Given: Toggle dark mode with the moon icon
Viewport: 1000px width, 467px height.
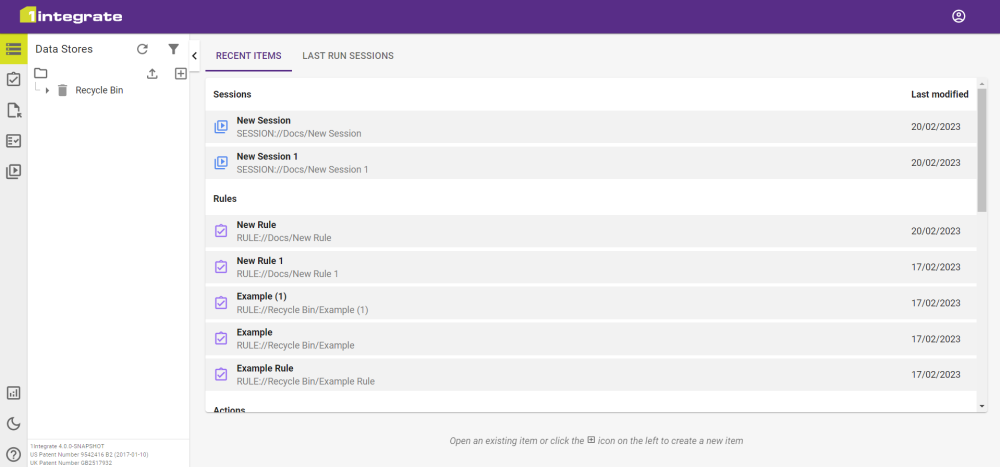Looking at the screenshot, I should pos(13,424).
